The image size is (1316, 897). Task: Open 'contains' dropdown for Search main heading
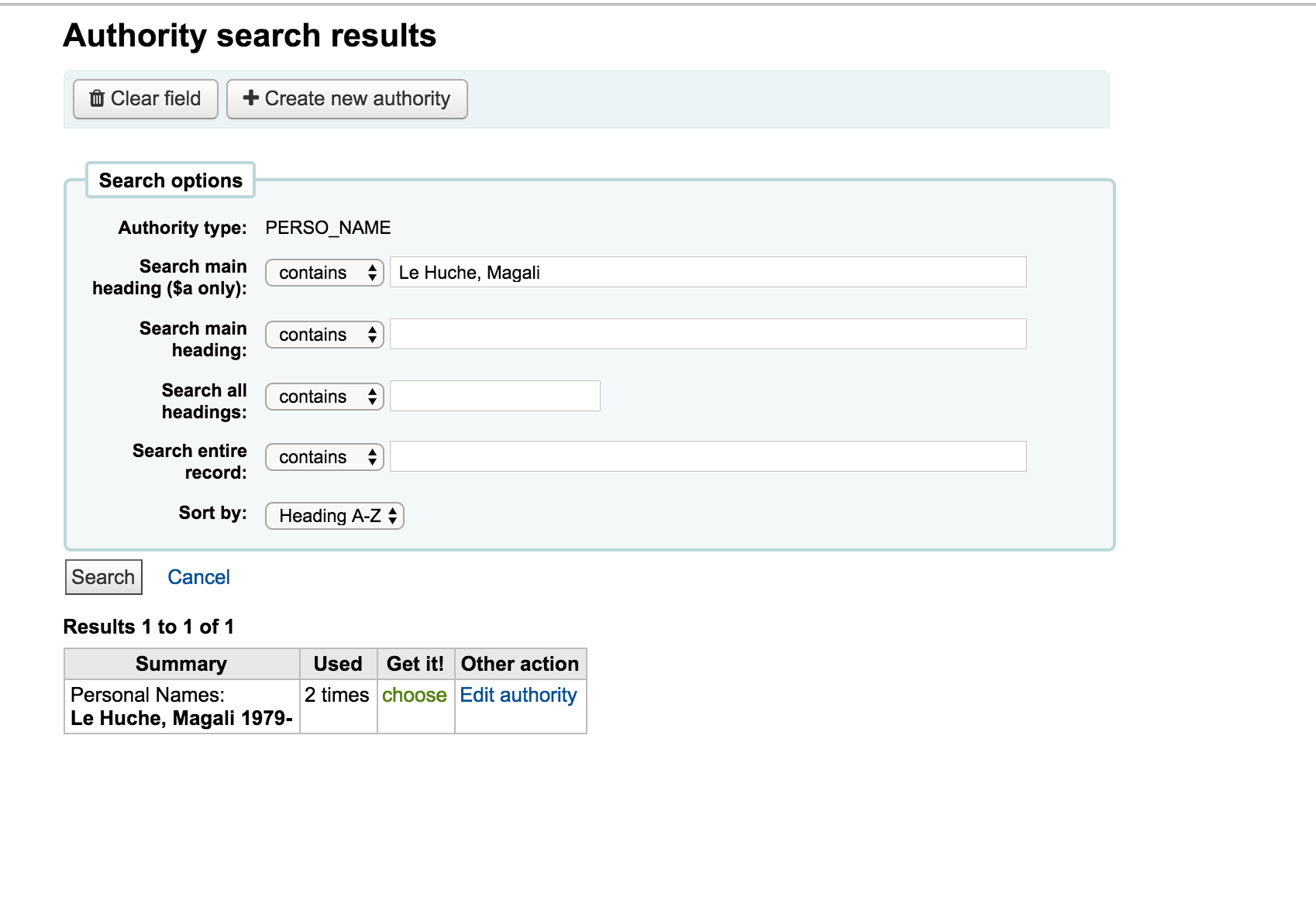point(325,335)
